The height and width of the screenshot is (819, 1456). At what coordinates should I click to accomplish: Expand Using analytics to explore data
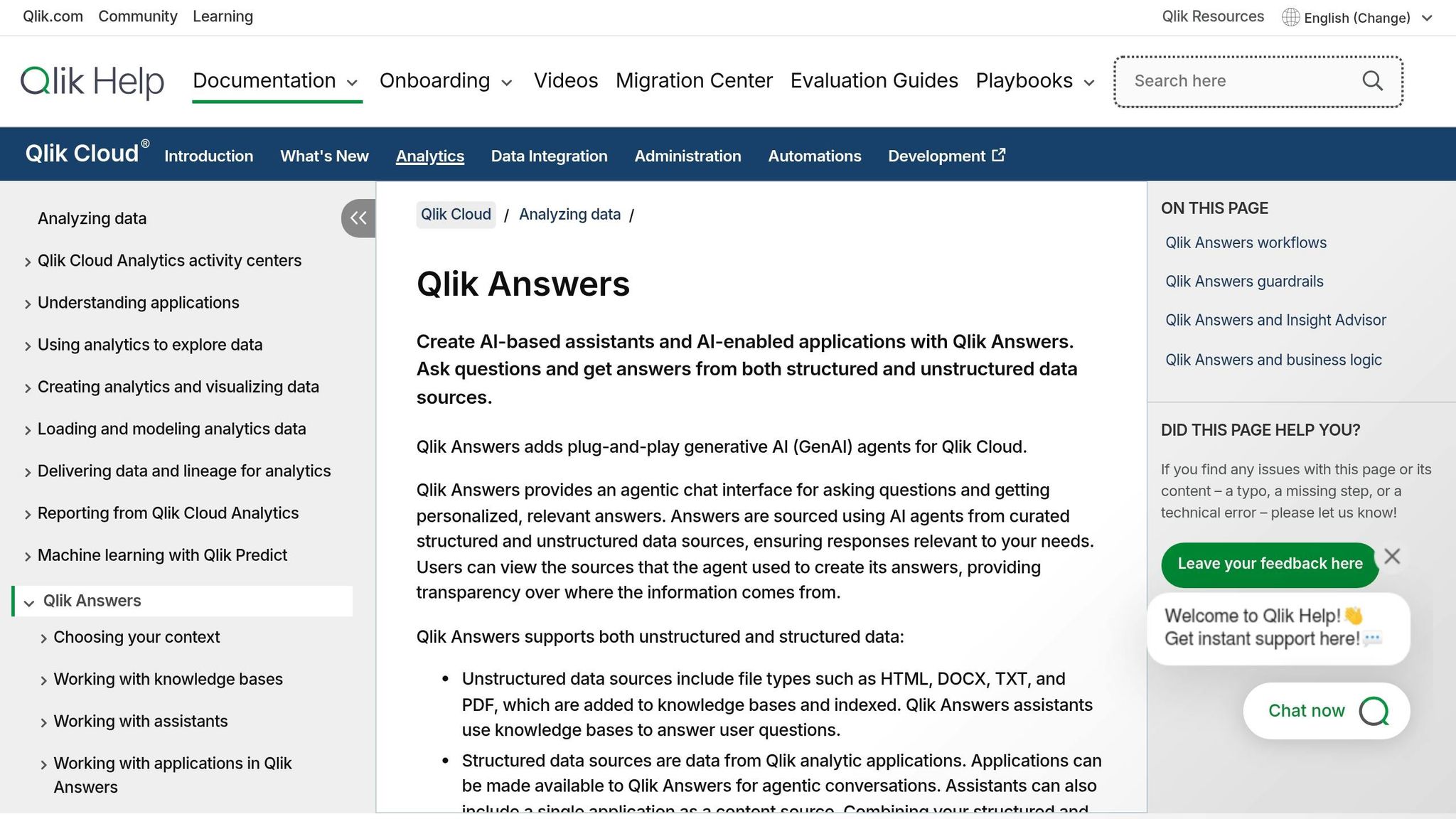click(x=28, y=346)
